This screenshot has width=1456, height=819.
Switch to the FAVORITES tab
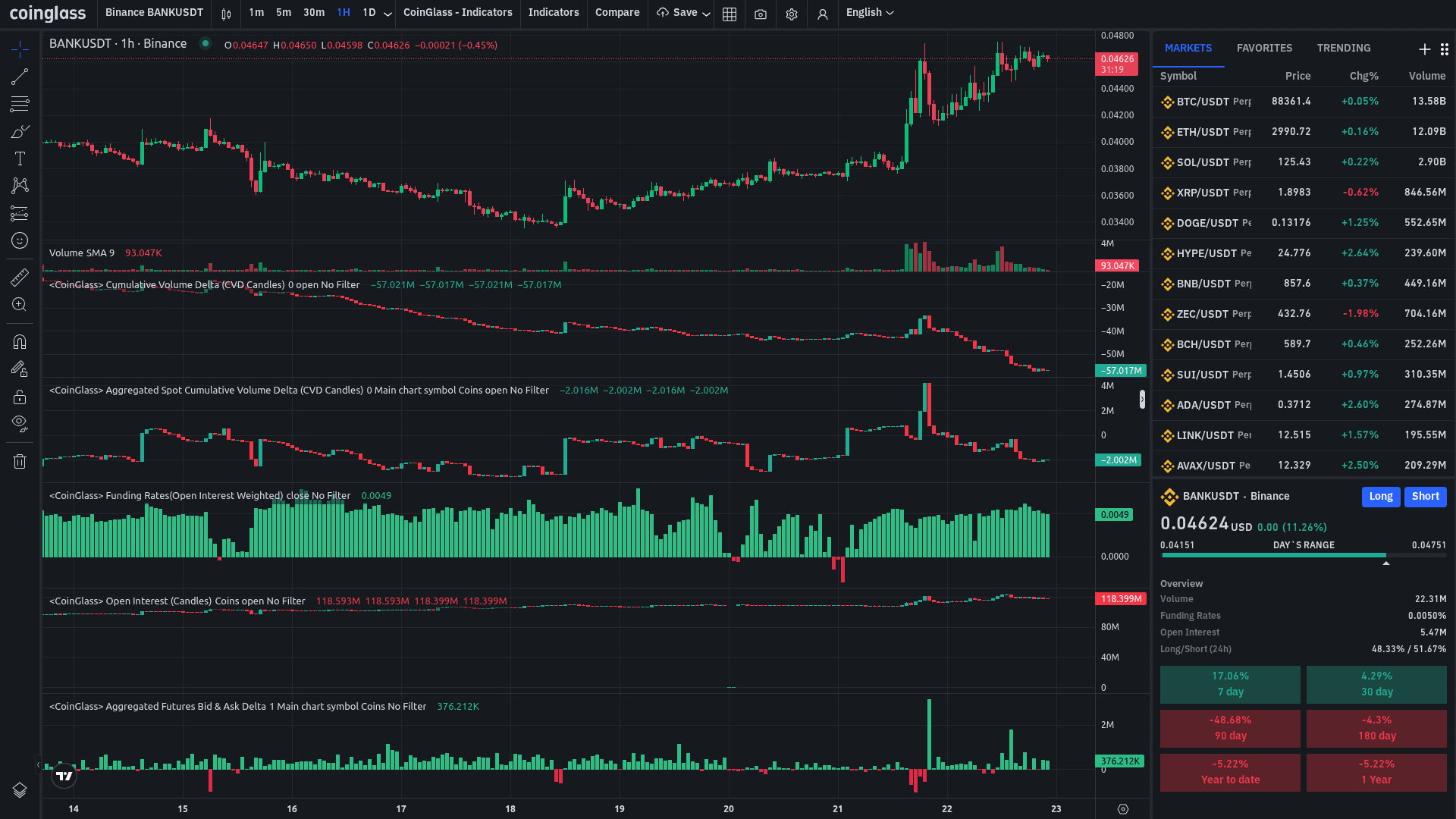point(1264,48)
